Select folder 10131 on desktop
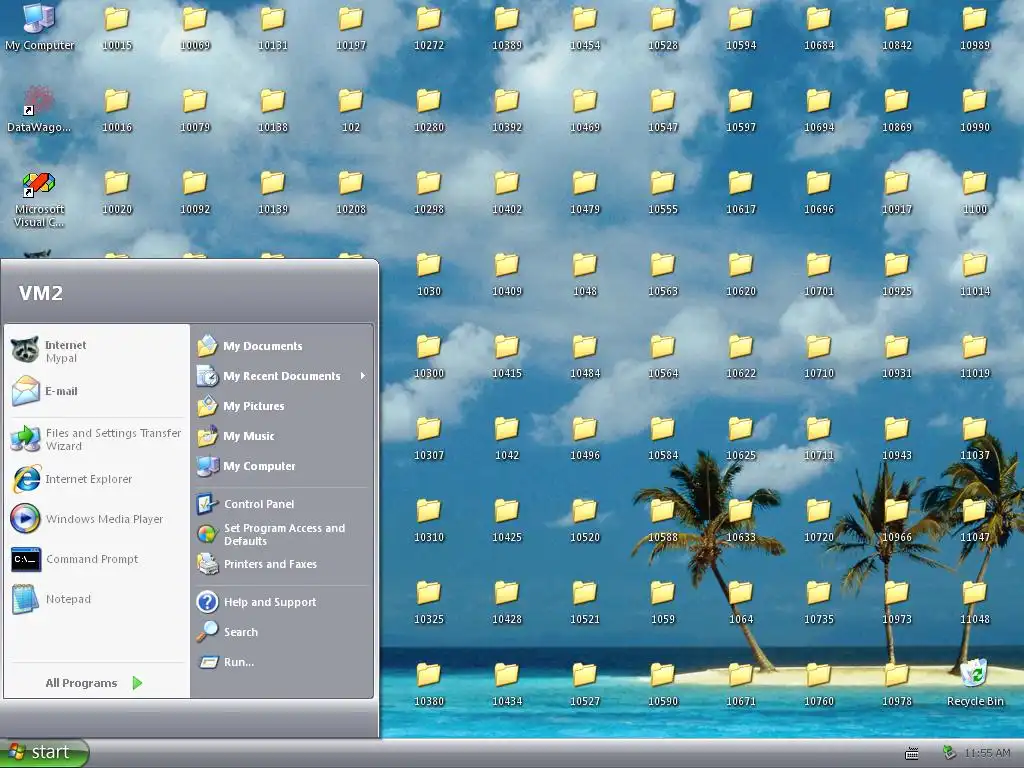The image size is (1024, 768). pos(273,27)
